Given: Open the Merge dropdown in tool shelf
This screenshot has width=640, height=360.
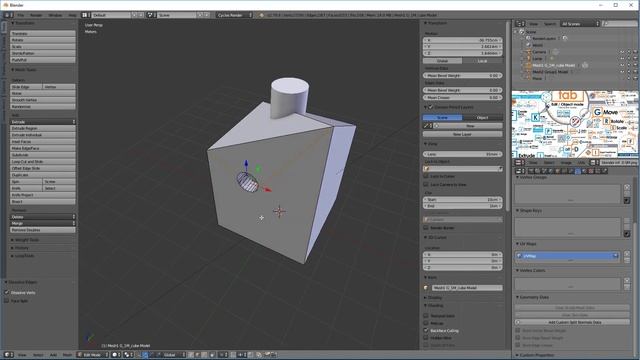Looking at the screenshot, I should pyautogui.click(x=43, y=223).
